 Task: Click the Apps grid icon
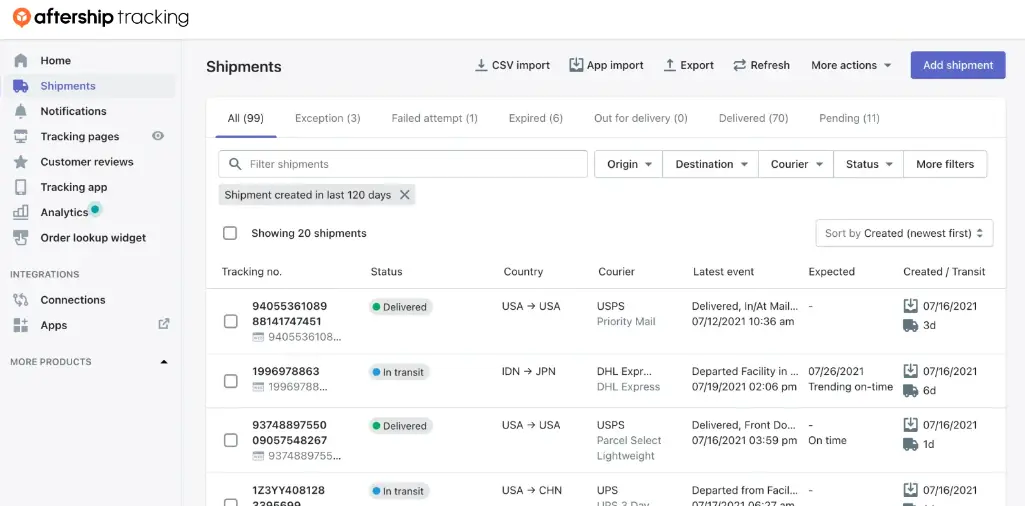[x=21, y=326]
